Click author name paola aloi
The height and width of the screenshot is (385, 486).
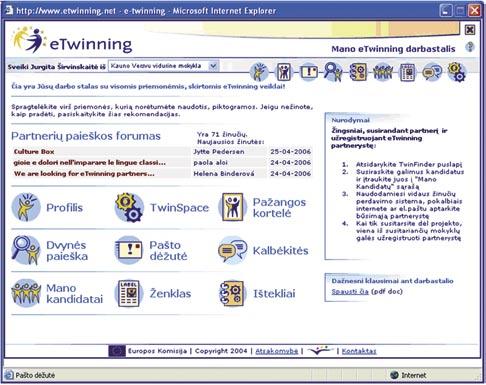[210, 163]
